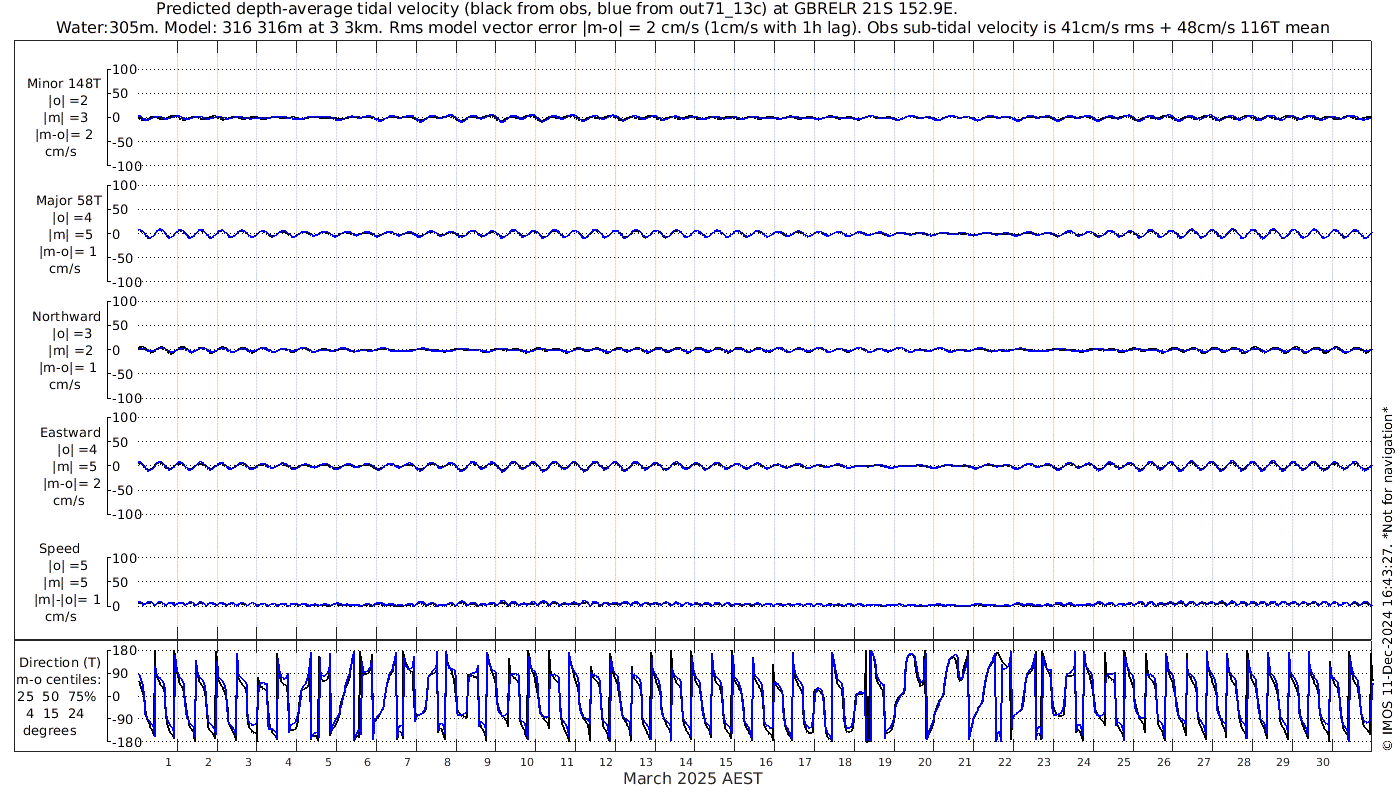This screenshot has height=800, width=1400.
Task: Click '|o| =3' in the Northward panel
Action: pos(72,333)
